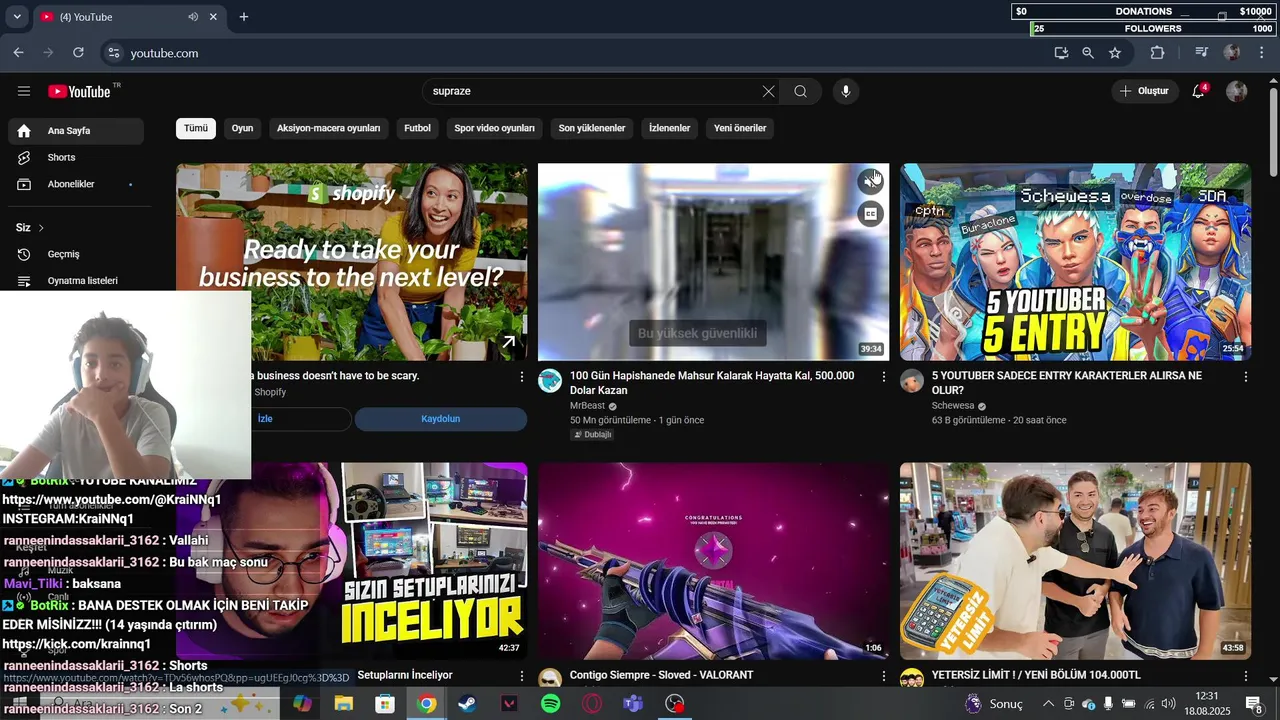
Task: Open more options for Schewesa video
Action: [1245, 377]
